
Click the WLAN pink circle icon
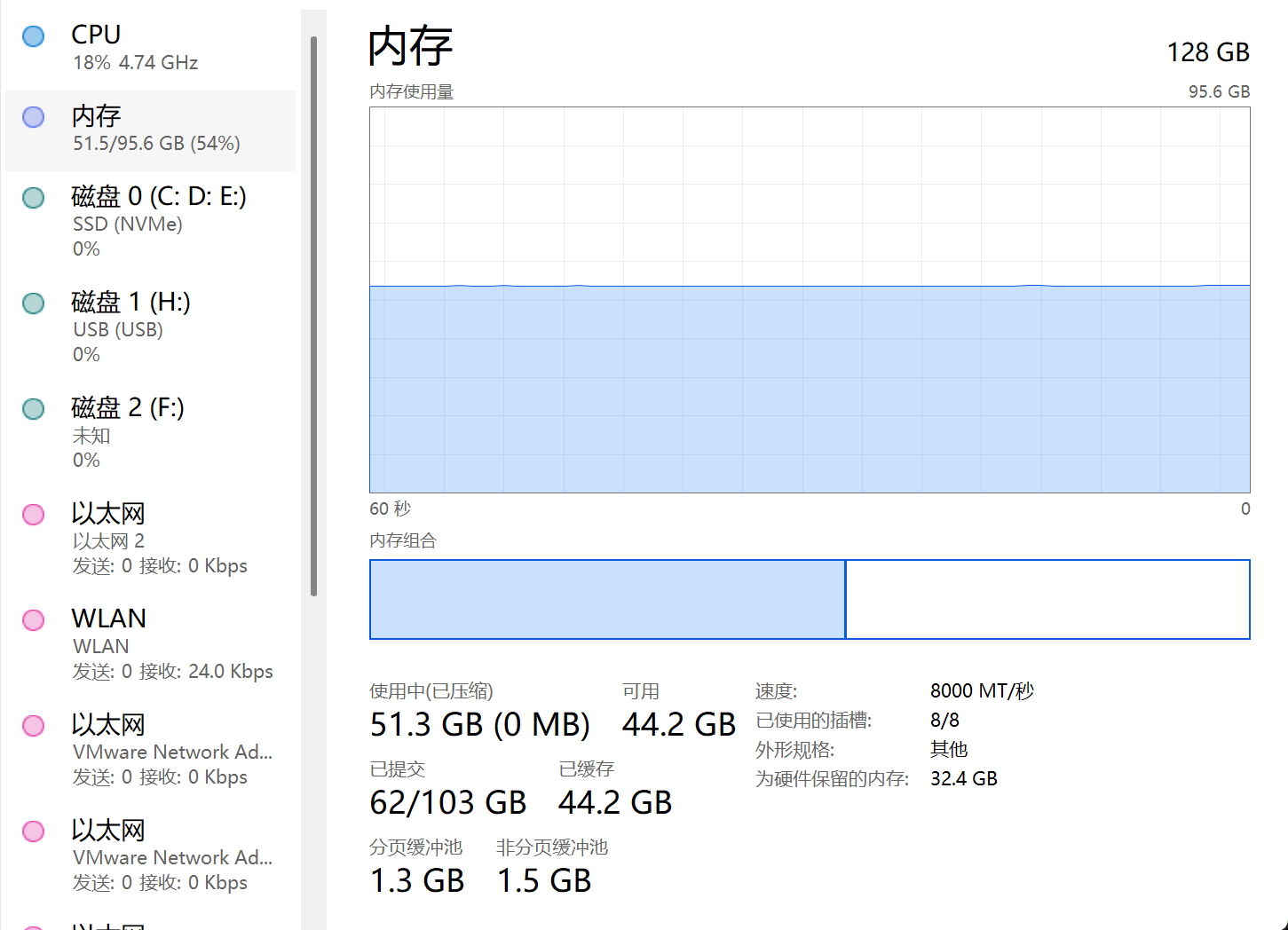(x=34, y=620)
